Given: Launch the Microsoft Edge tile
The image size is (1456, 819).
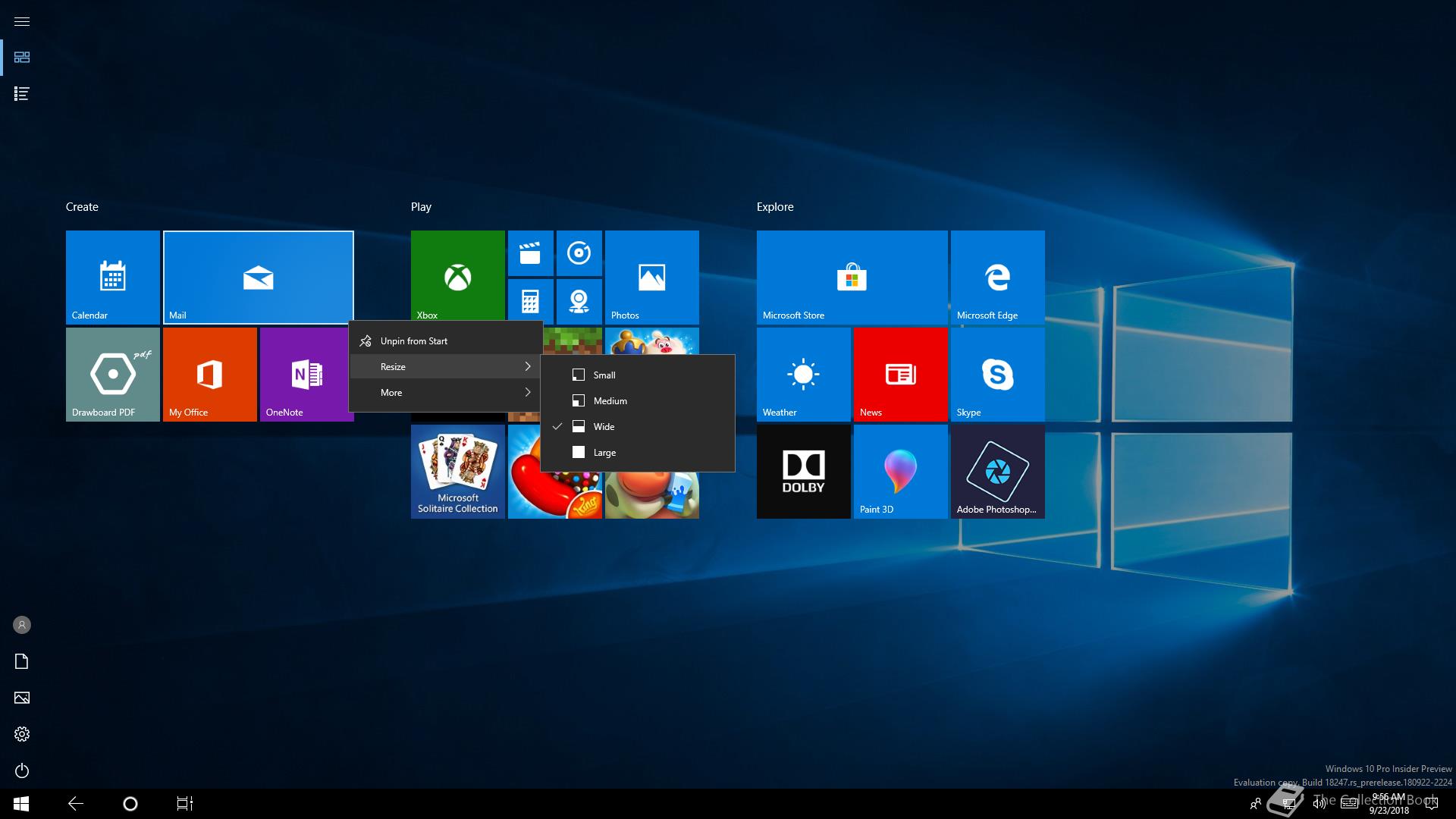Looking at the screenshot, I should point(997,278).
